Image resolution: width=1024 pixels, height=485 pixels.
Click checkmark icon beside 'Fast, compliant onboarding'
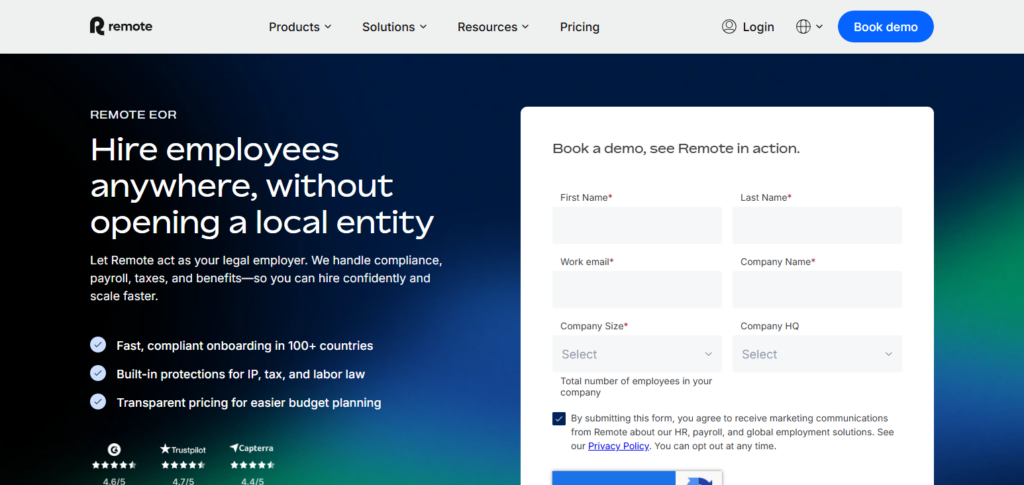click(98, 345)
